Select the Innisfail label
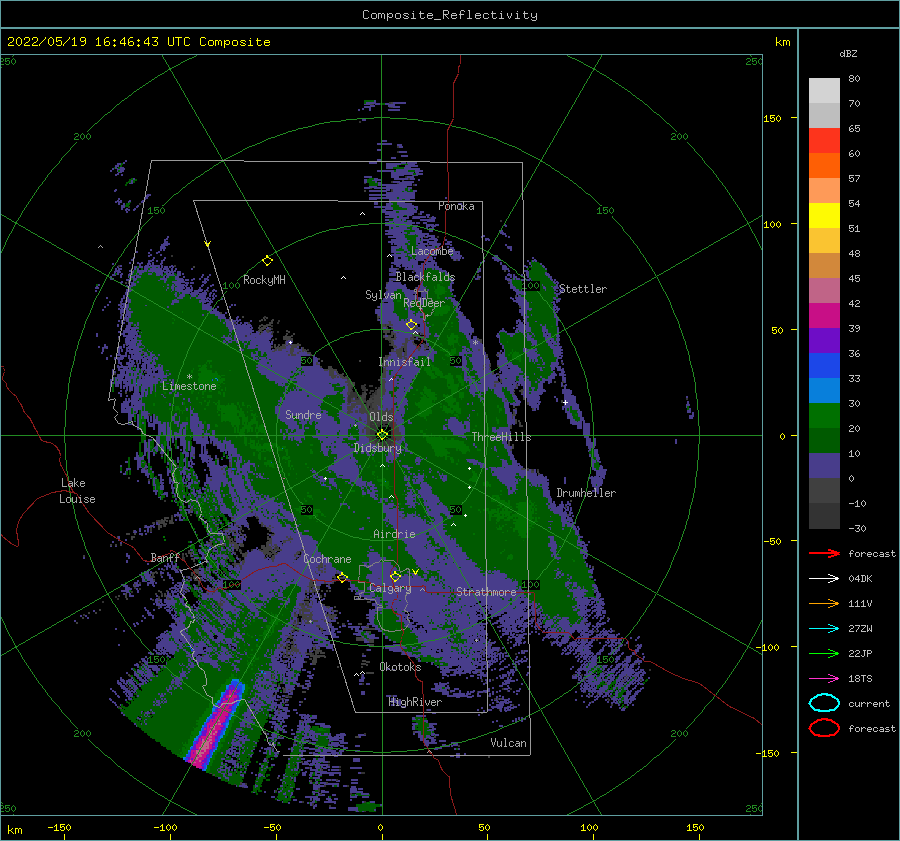The width and height of the screenshot is (900, 841). [x=404, y=362]
